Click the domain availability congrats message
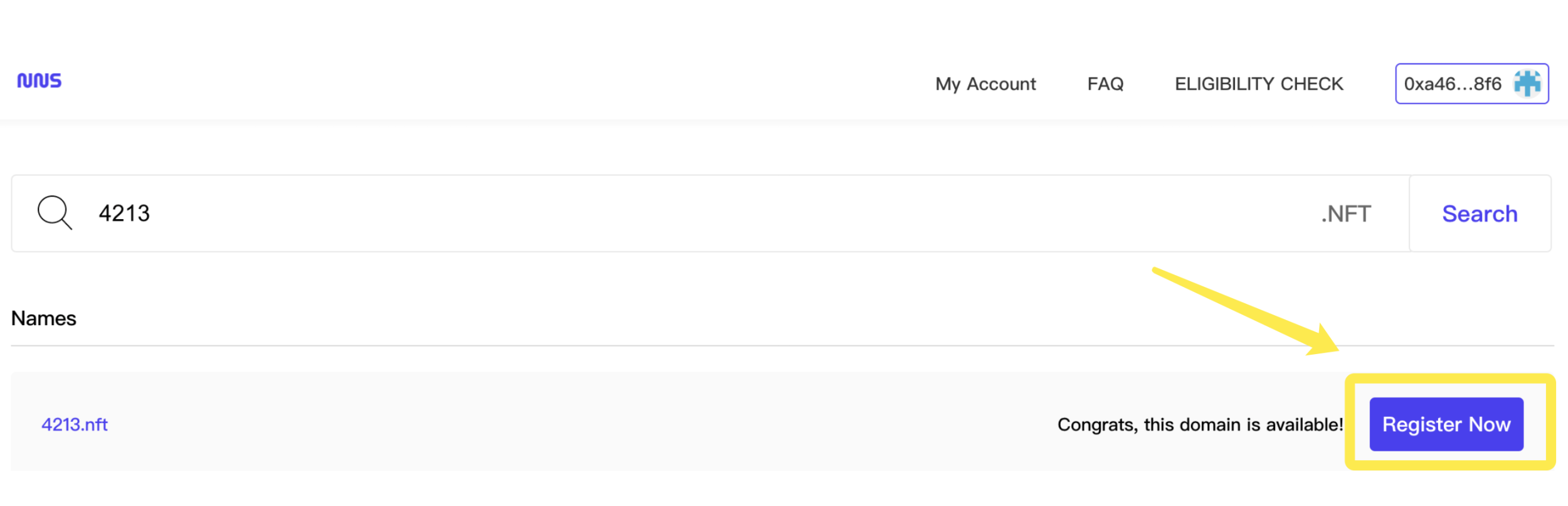This screenshot has width=1568, height=506. pyautogui.click(x=1199, y=425)
